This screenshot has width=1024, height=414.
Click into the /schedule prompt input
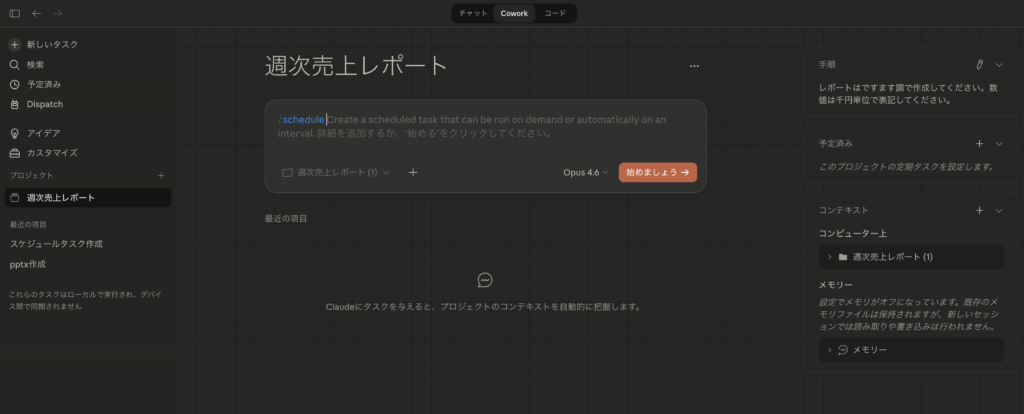pyautogui.click(x=485, y=127)
